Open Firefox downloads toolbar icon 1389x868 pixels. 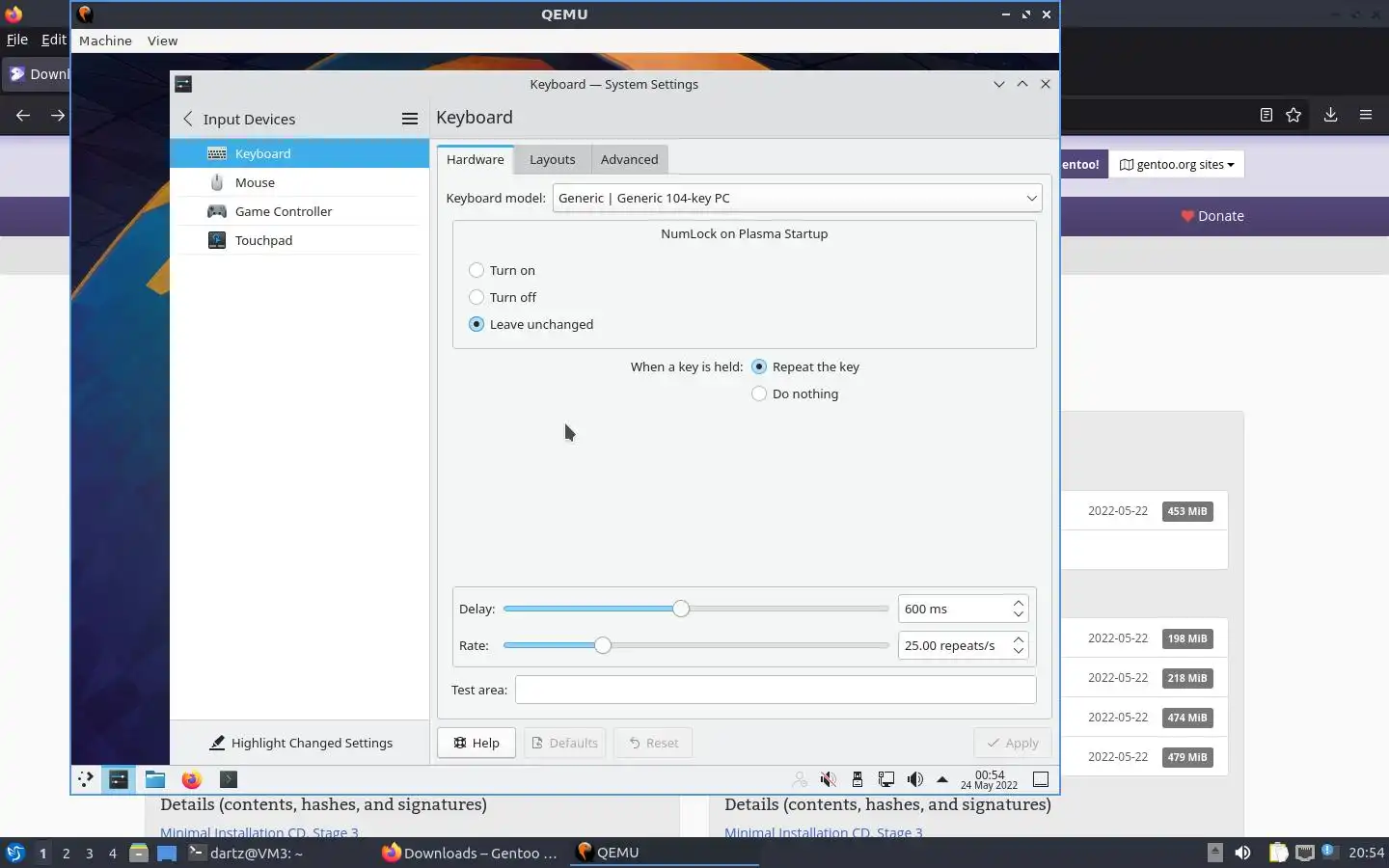pyautogui.click(x=1330, y=115)
